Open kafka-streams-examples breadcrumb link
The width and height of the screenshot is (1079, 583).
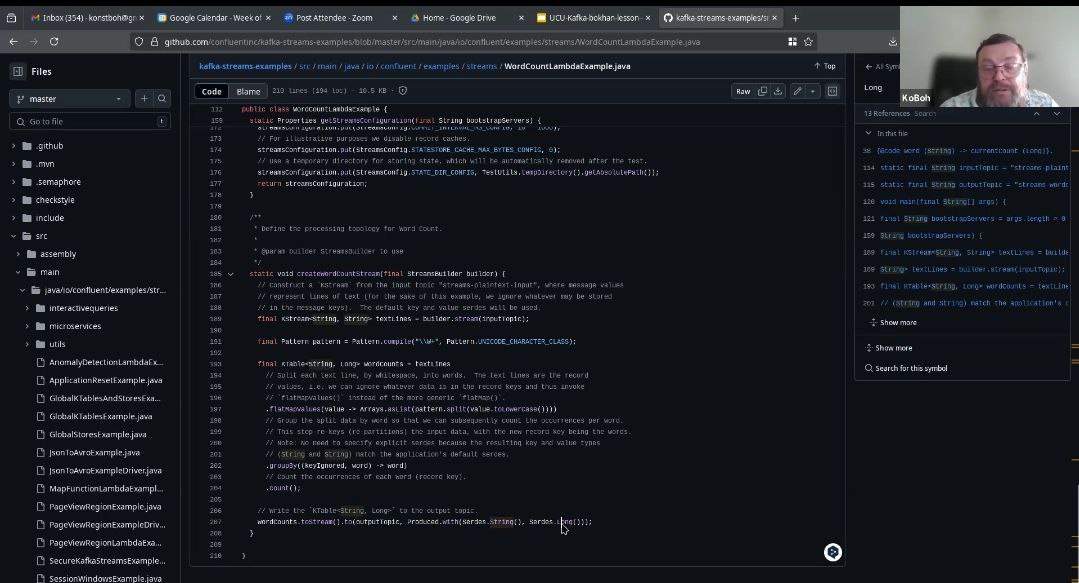tap(246, 66)
